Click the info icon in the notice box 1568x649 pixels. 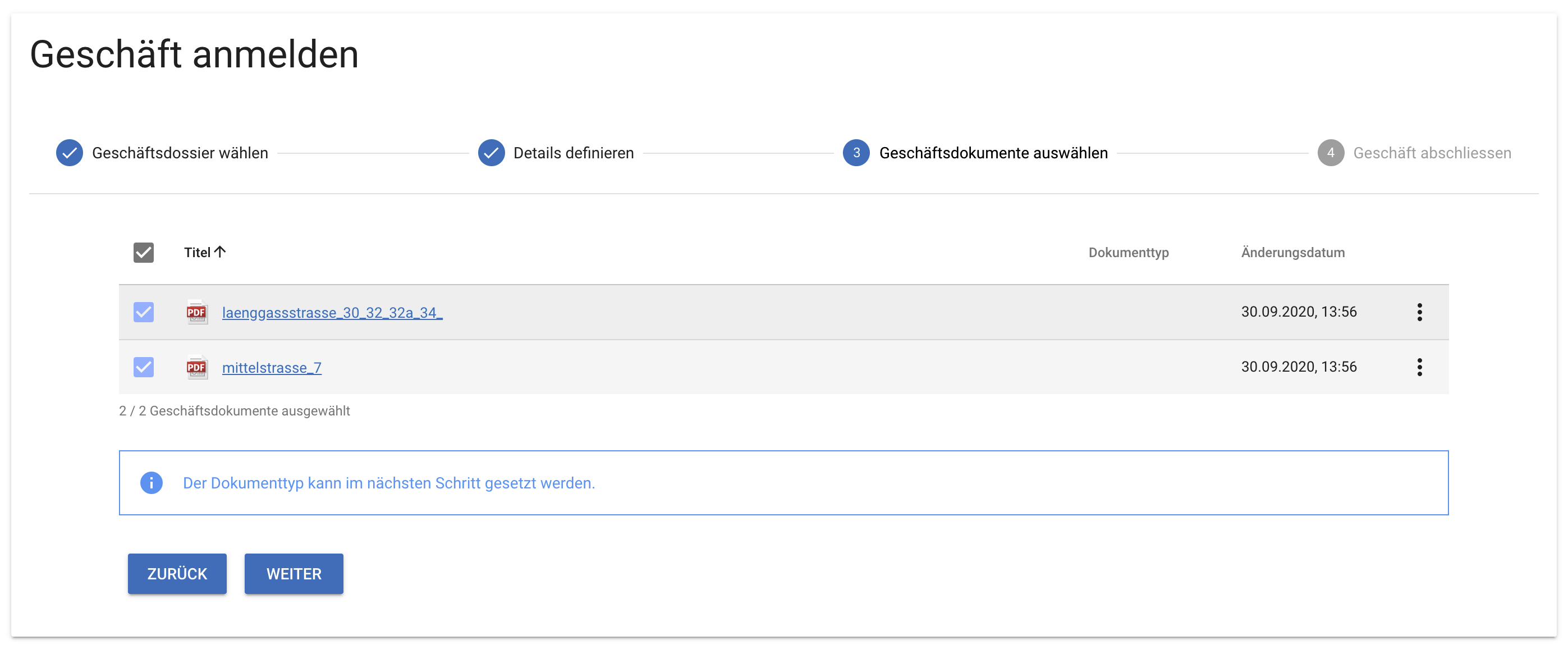click(x=151, y=483)
